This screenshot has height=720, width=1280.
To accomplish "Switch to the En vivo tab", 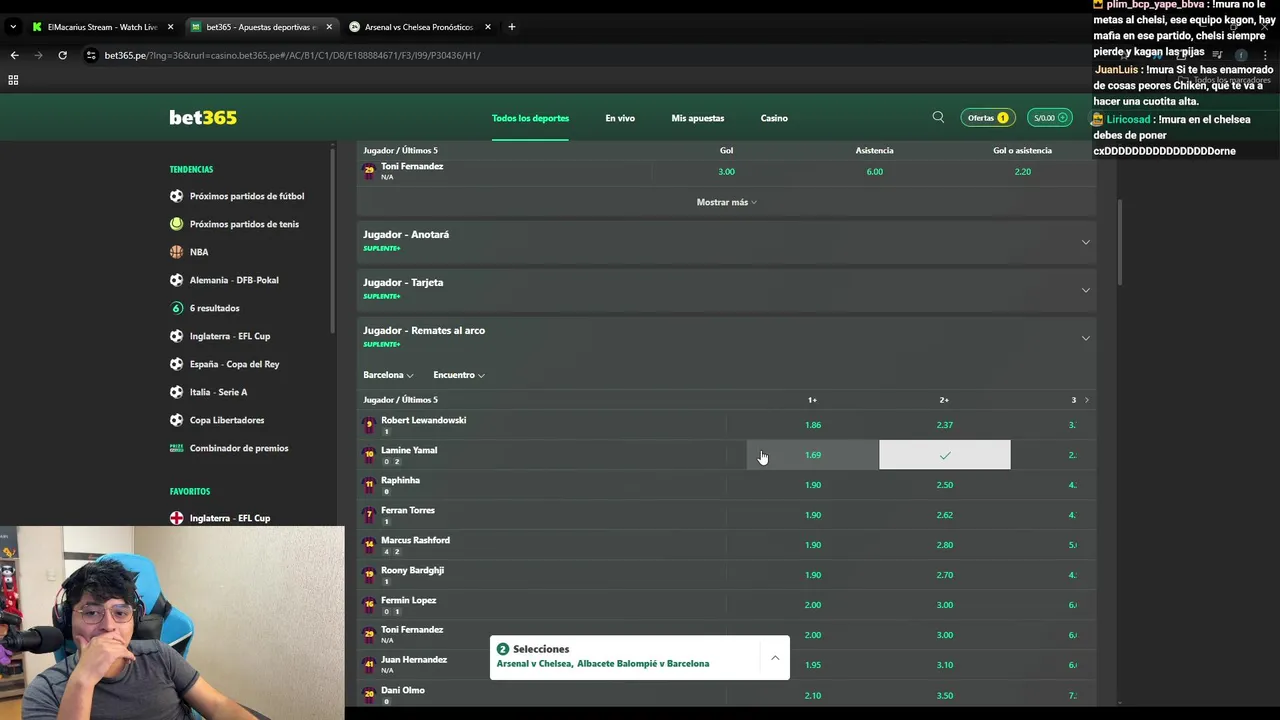I will click(620, 118).
